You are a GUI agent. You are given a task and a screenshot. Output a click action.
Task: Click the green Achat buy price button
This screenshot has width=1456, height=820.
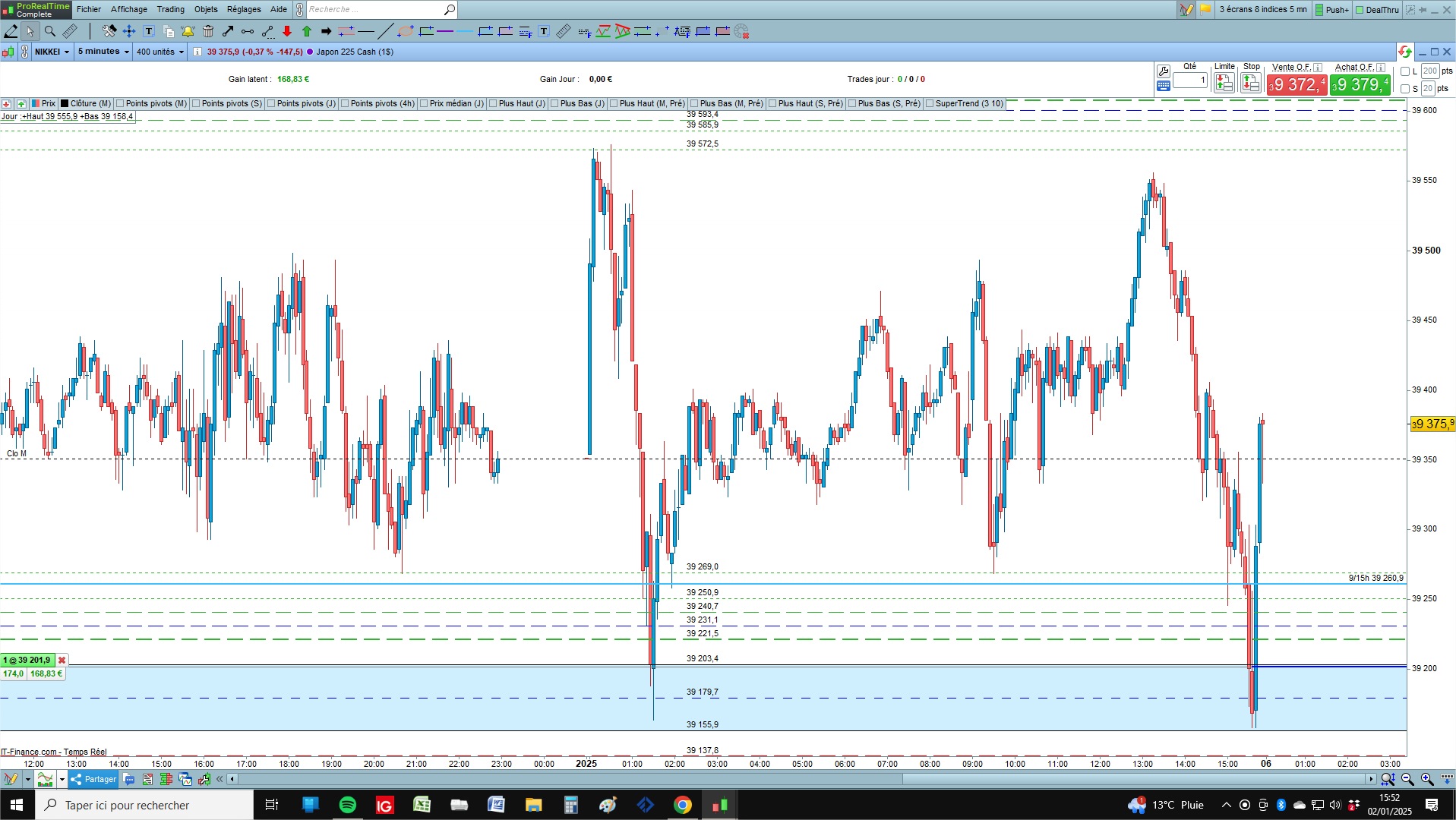[x=1360, y=84]
